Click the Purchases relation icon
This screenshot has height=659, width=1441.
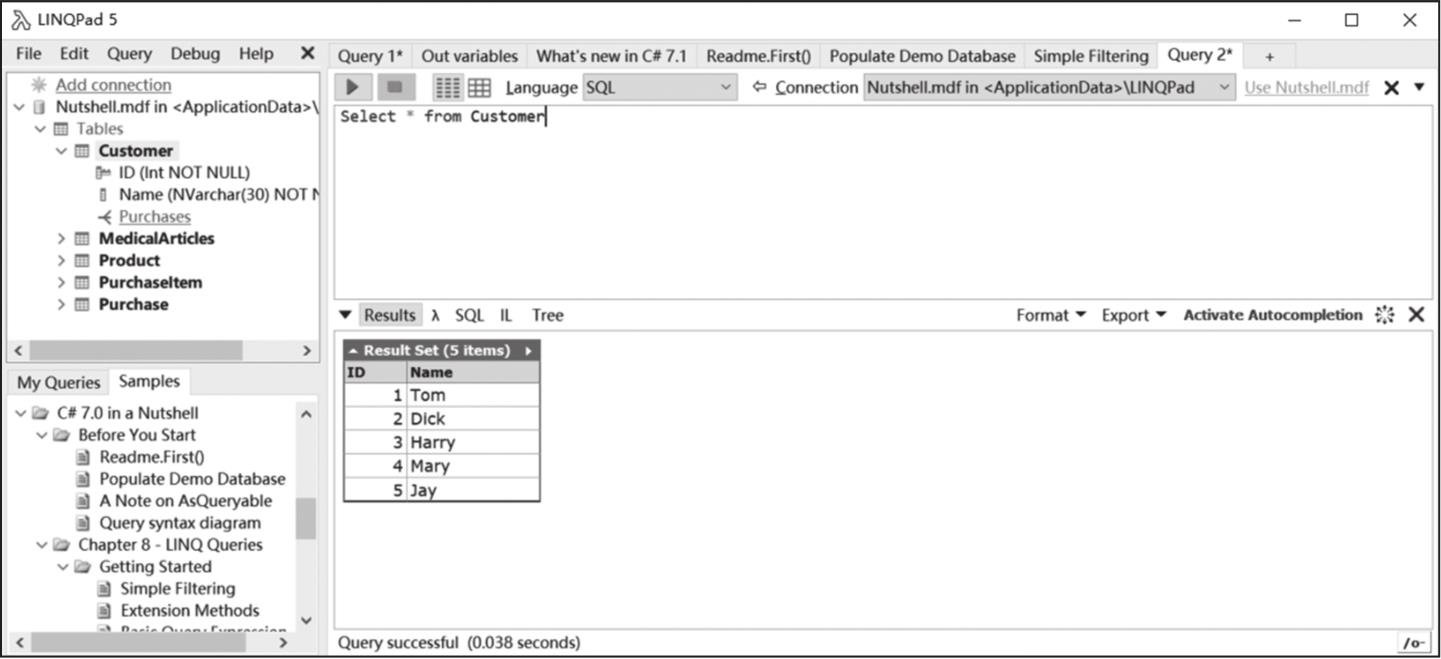[105, 217]
